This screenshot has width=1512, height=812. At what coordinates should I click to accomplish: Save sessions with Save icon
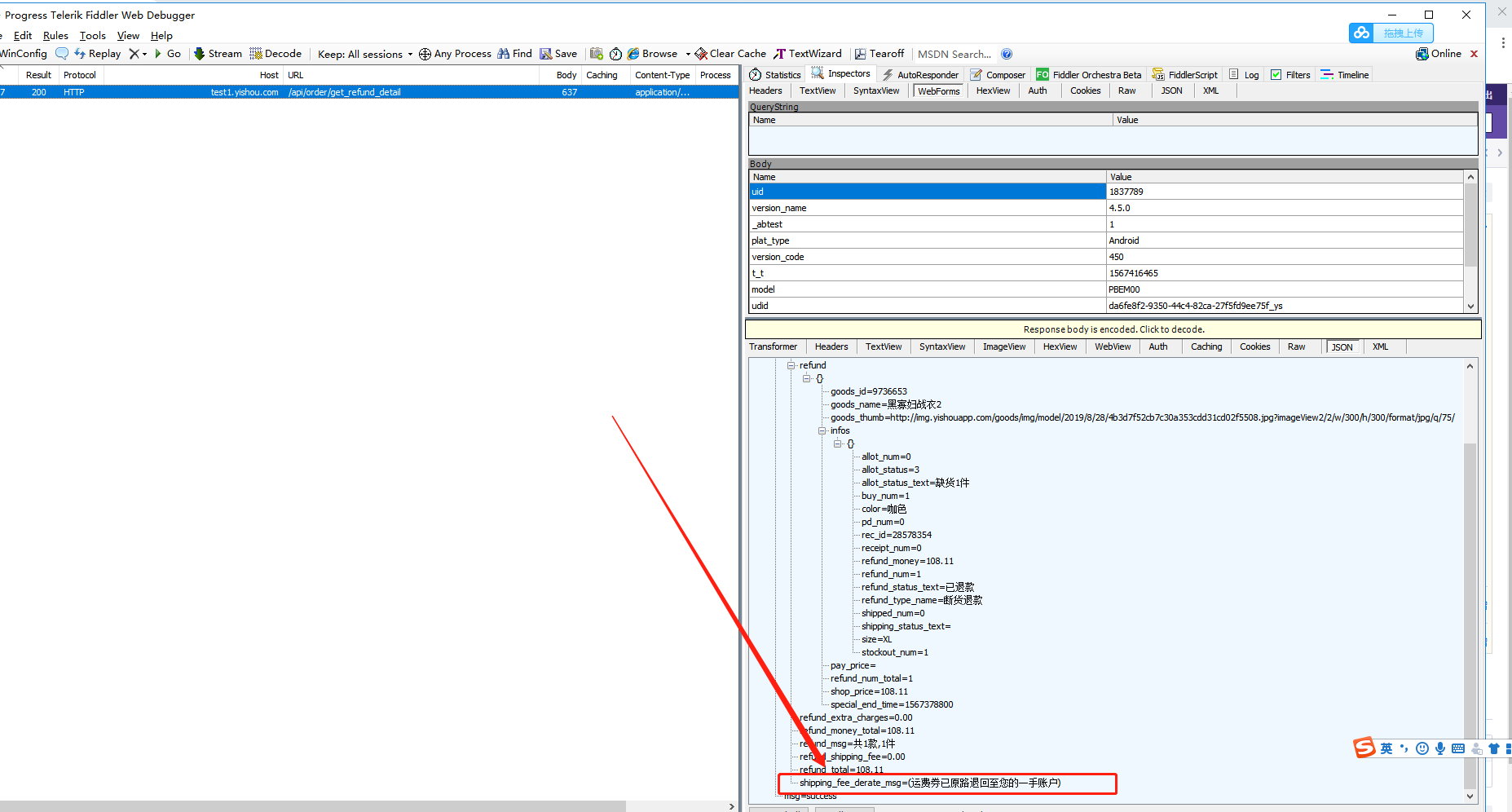[x=558, y=54]
